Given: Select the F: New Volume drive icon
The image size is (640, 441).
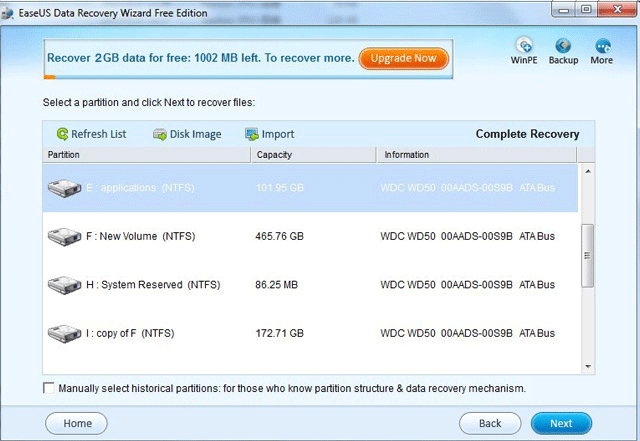Looking at the screenshot, I should 64,237.
